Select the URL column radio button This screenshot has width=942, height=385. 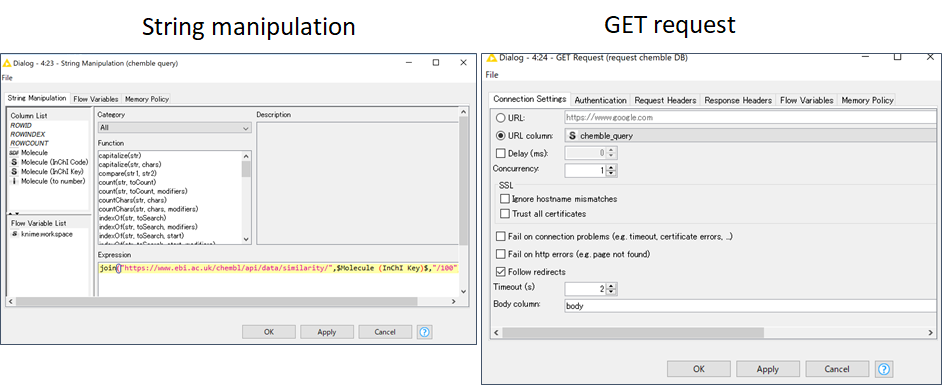point(501,136)
